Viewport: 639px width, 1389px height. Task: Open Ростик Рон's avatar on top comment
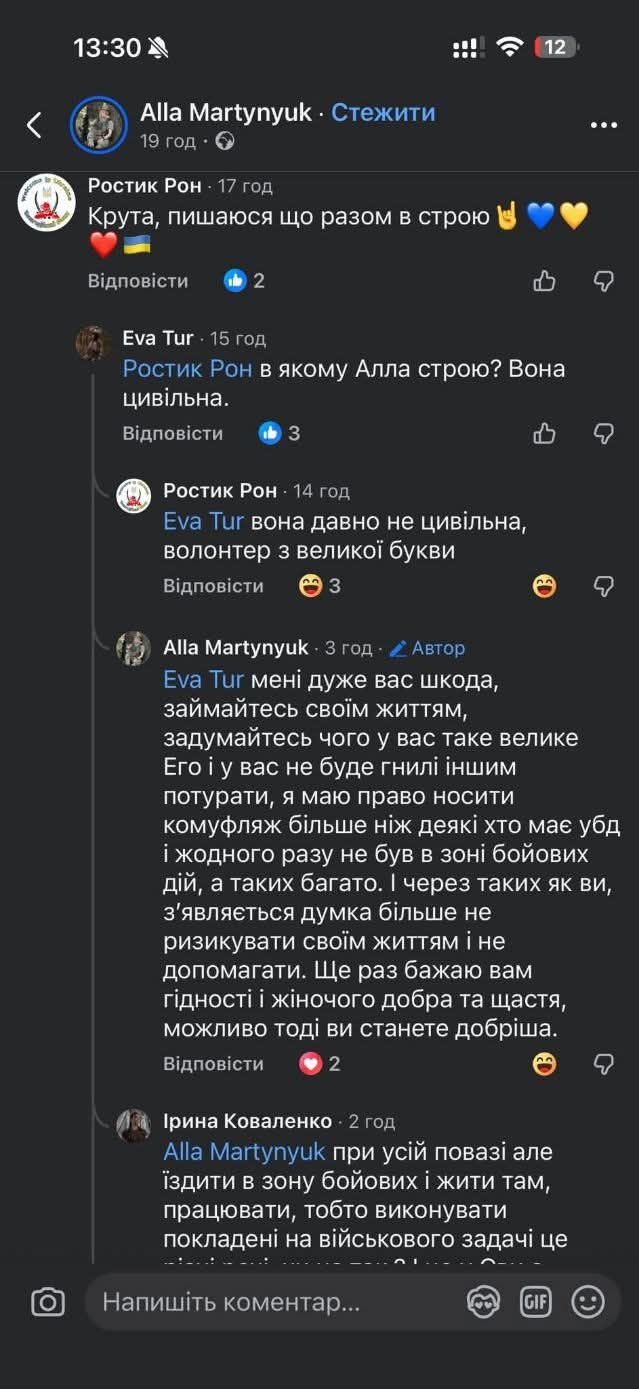click(47, 203)
